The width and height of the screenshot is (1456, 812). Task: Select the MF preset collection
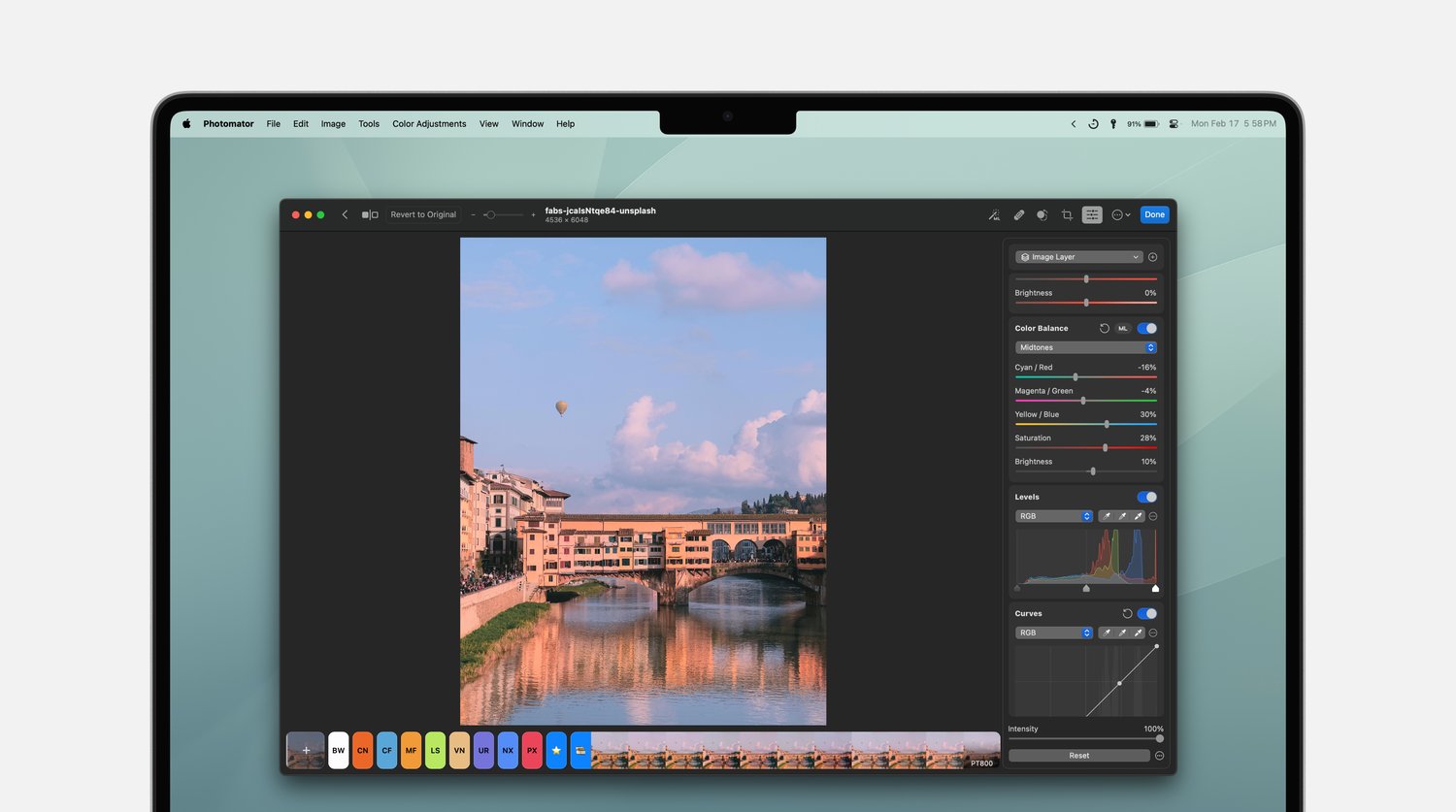pos(412,751)
